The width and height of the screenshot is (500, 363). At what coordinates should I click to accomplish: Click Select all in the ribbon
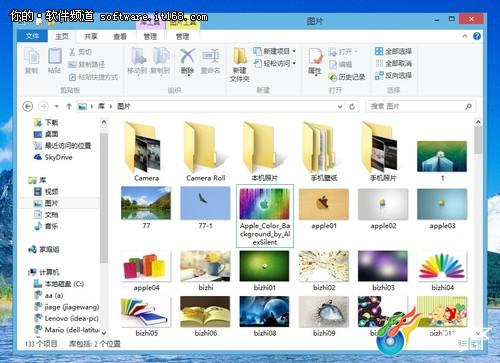click(393, 51)
